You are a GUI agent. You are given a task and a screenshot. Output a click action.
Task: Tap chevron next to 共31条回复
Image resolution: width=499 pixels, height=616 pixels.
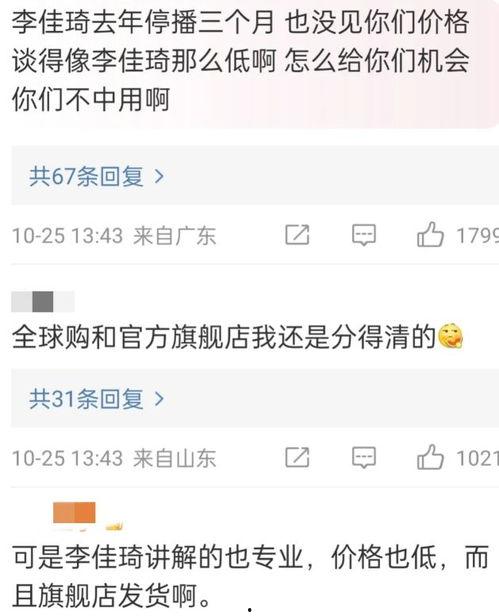click(159, 399)
